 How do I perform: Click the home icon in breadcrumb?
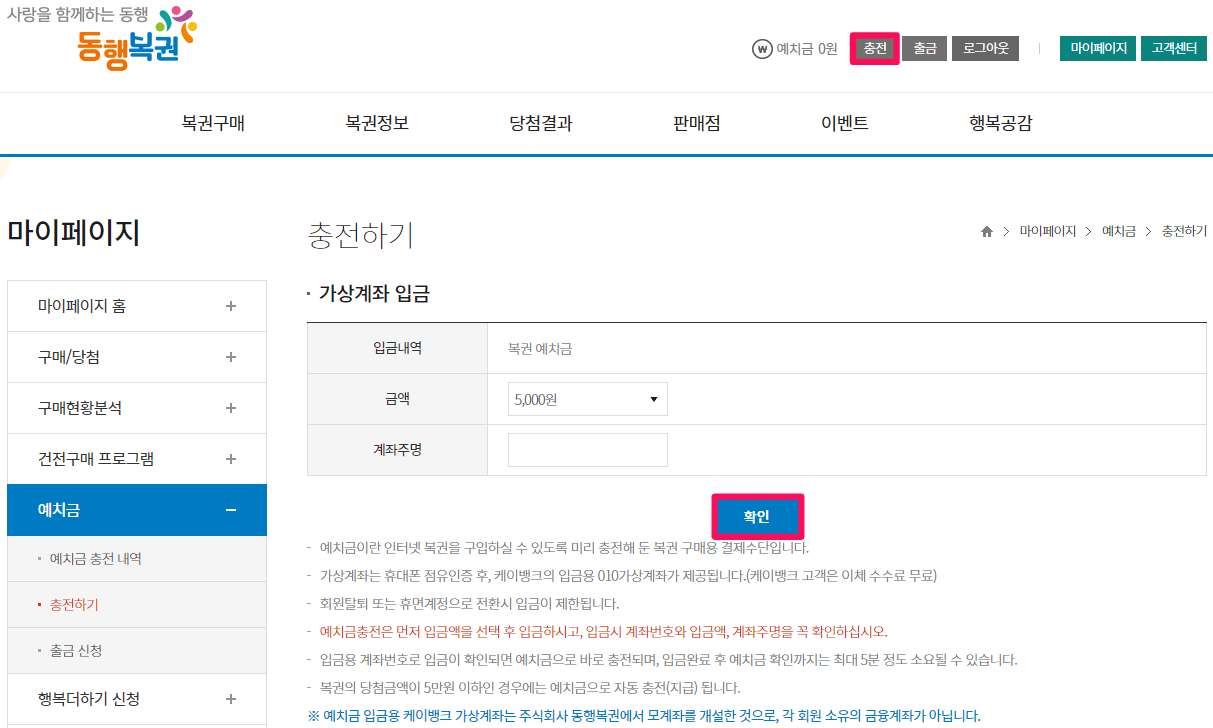987,231
